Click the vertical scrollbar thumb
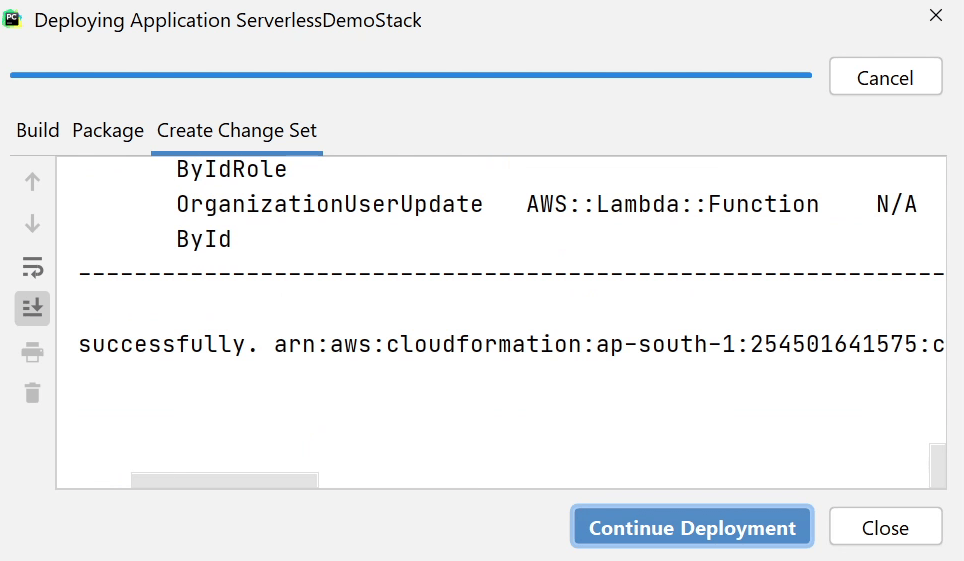The height and width of the screenshot is (561, 964). coord(938,465)
